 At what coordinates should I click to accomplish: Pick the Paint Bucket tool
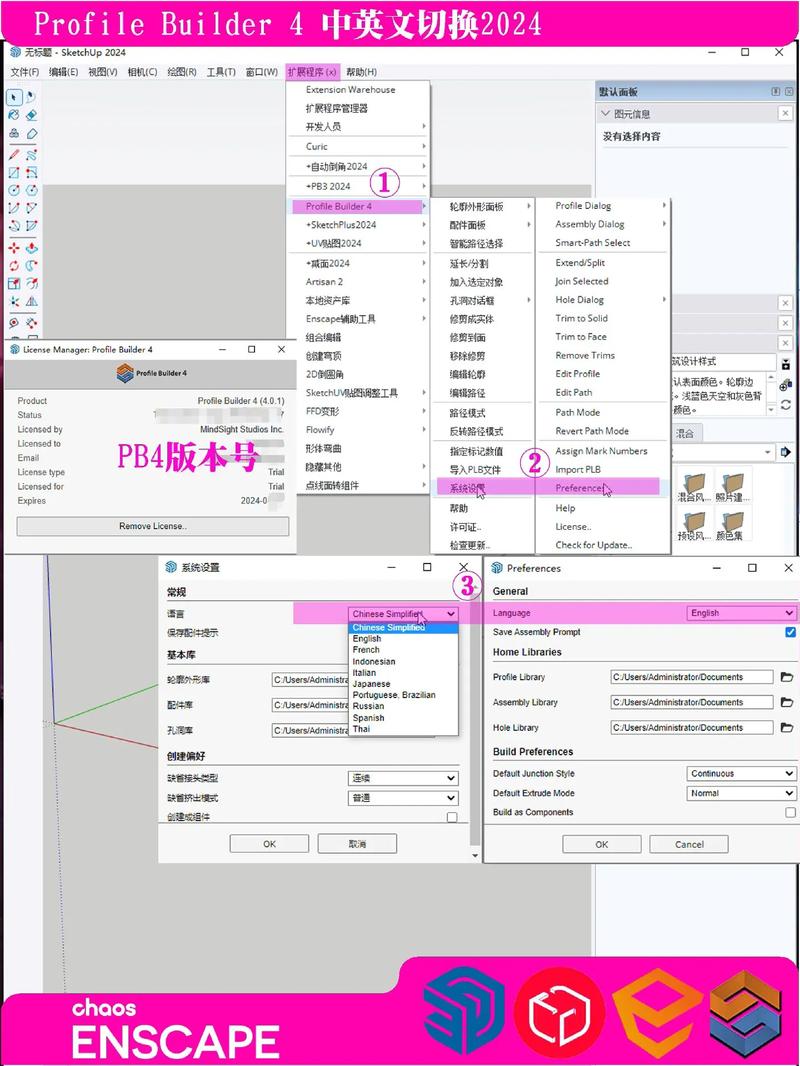14,115
